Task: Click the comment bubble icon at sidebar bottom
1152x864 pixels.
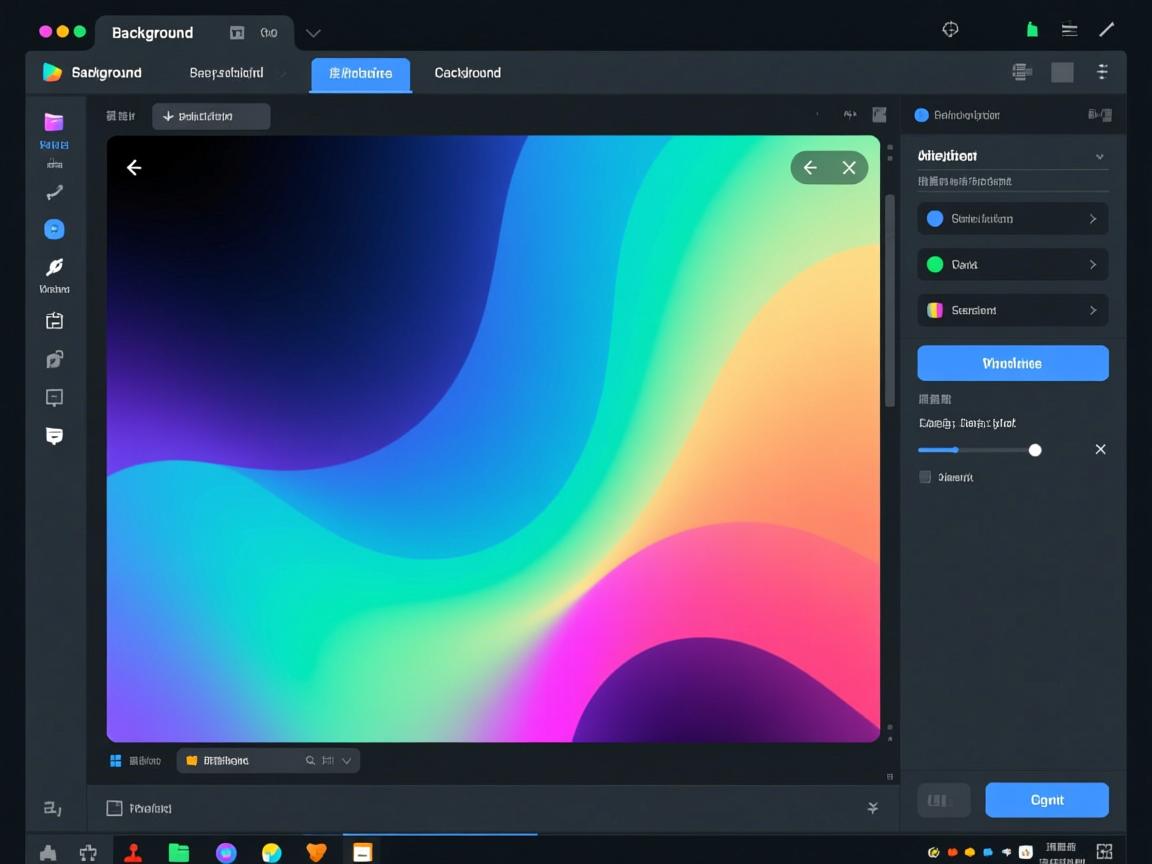Action: pos(54,436)
